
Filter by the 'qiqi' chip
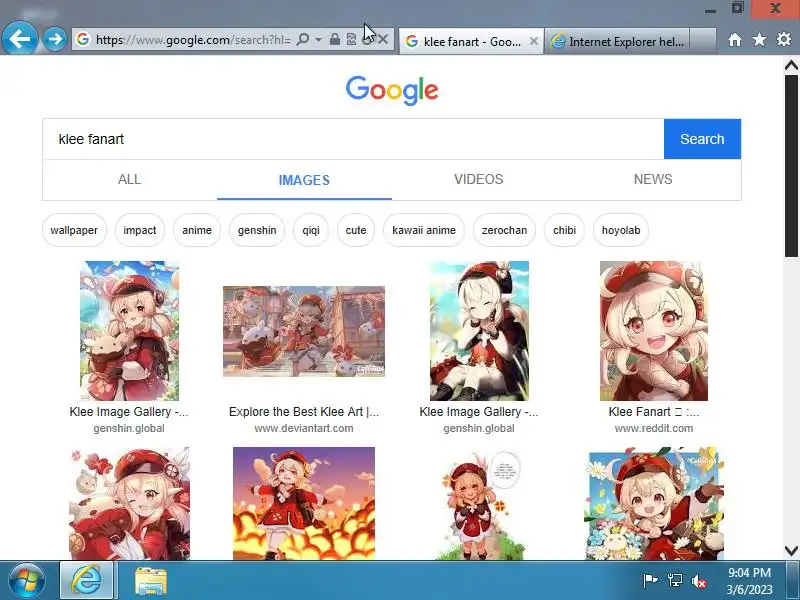[x=311, y=230]
